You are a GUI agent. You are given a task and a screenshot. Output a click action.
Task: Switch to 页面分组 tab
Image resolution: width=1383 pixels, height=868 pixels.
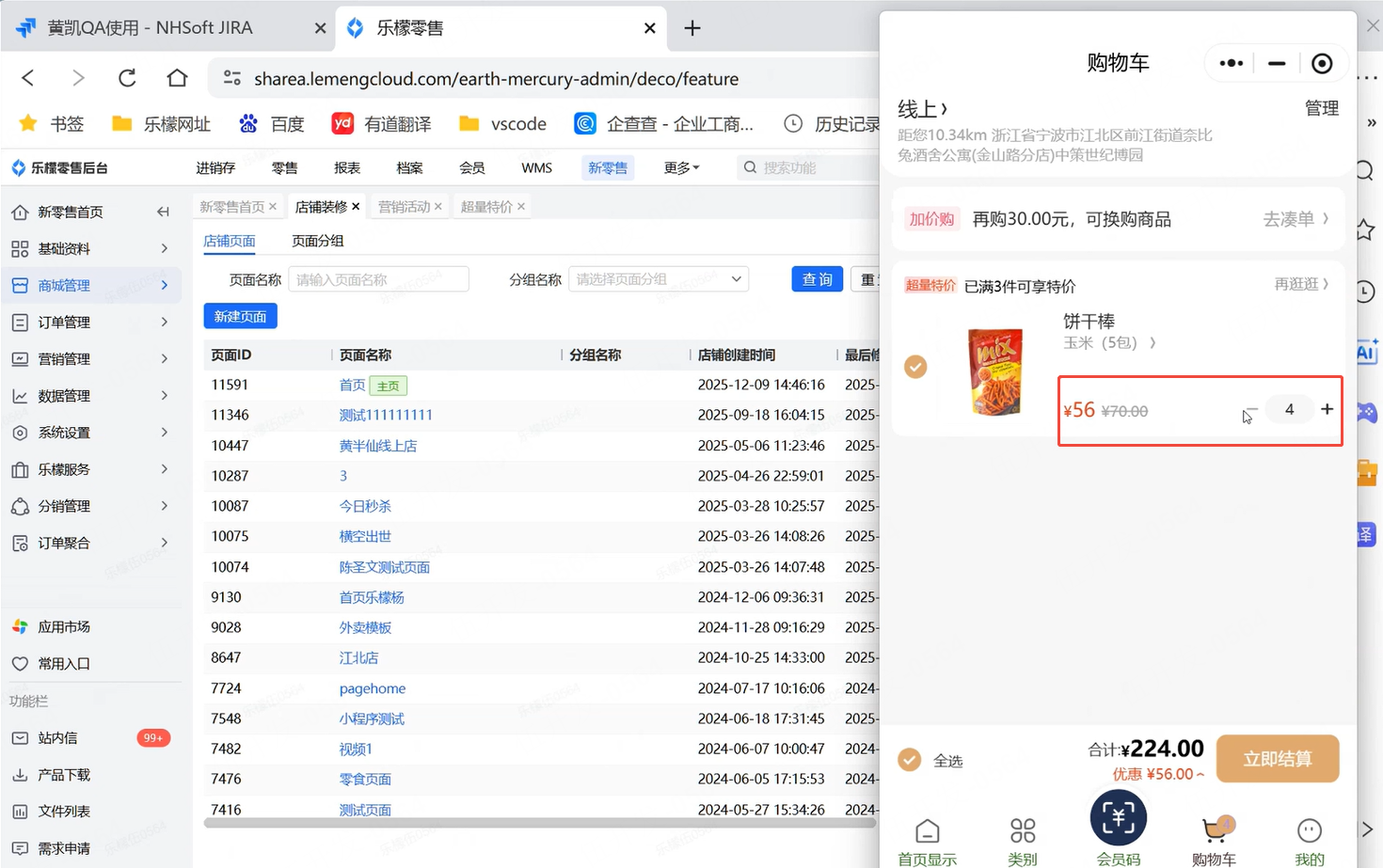coord(318,241)
